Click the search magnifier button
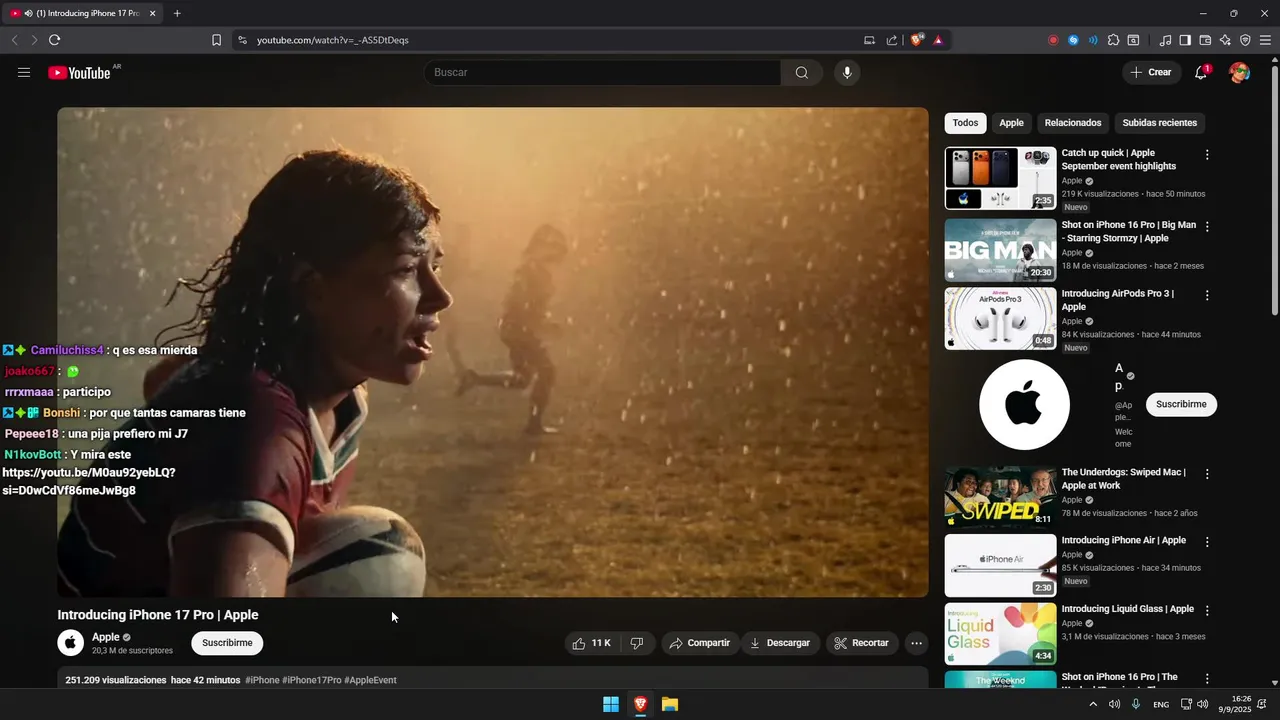This screenshot has width=1280, height=720. click(x=802, y=72)
